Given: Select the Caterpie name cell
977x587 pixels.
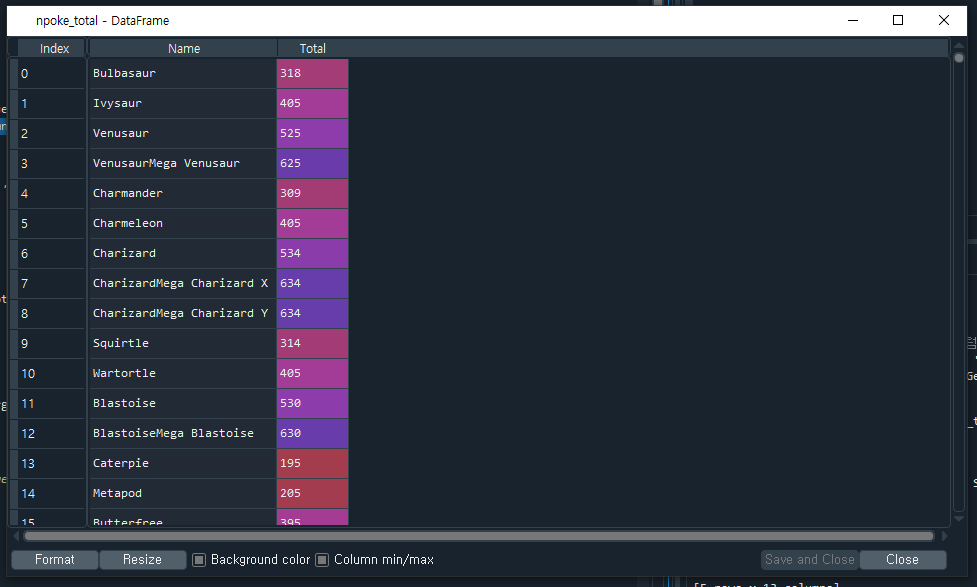Looking at the screenshot, I should (183, 464).
